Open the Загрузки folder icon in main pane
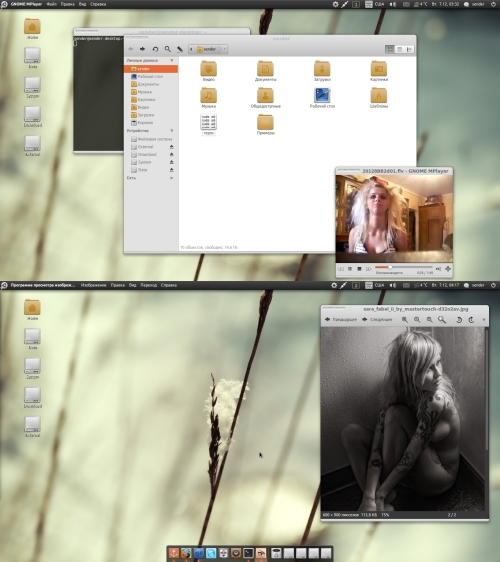The width and height of the screenshot is (500, 562). [x=322, y=68]
